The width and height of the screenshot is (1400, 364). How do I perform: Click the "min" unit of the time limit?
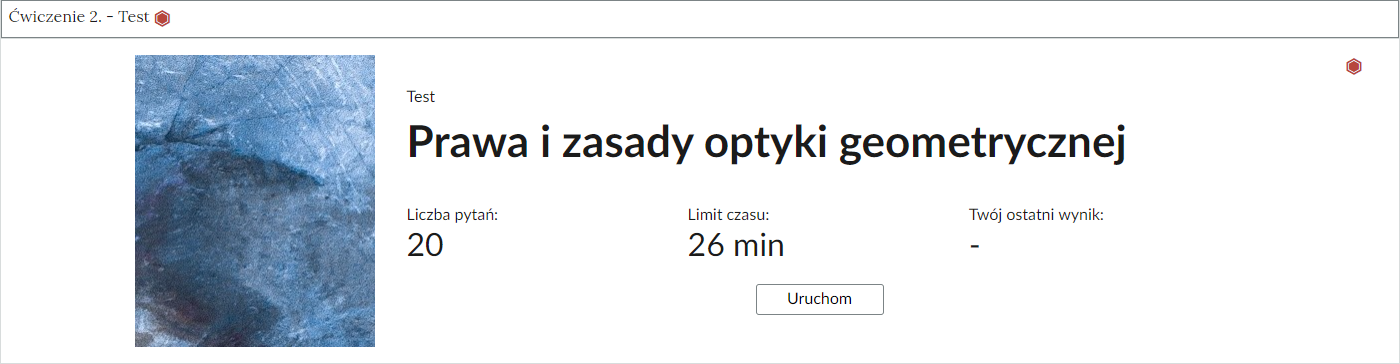click(760, 245)
